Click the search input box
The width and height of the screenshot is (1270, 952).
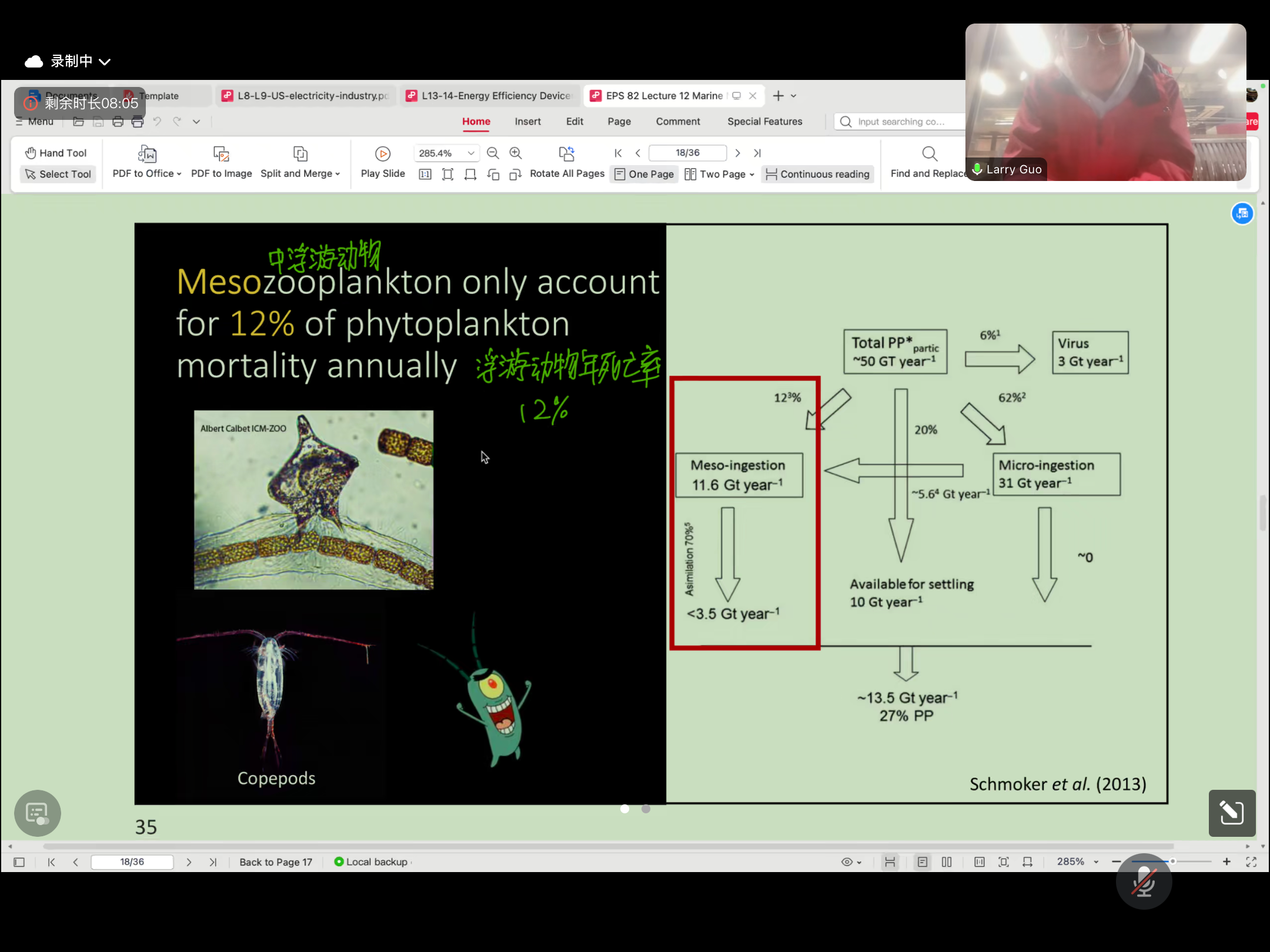point(900,122)
